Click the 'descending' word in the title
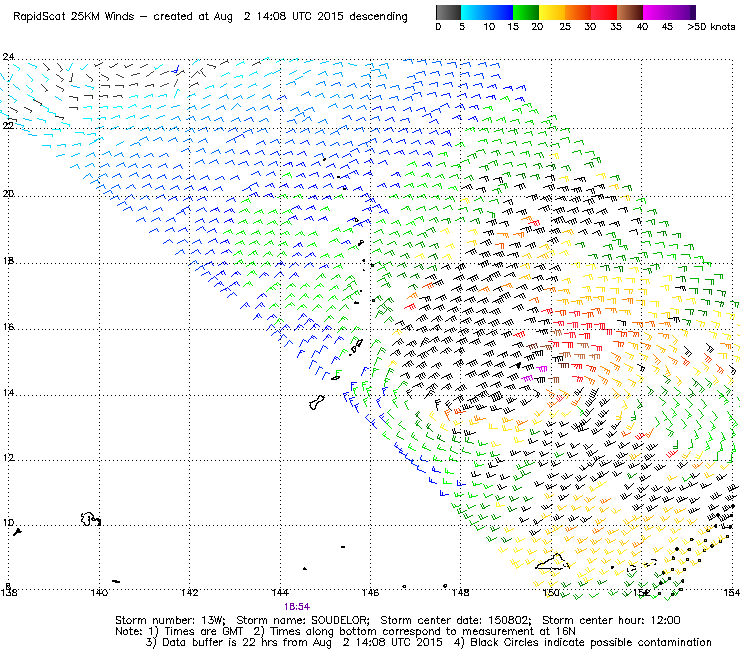Screen dimensions: 740x650 pos(378,17)
